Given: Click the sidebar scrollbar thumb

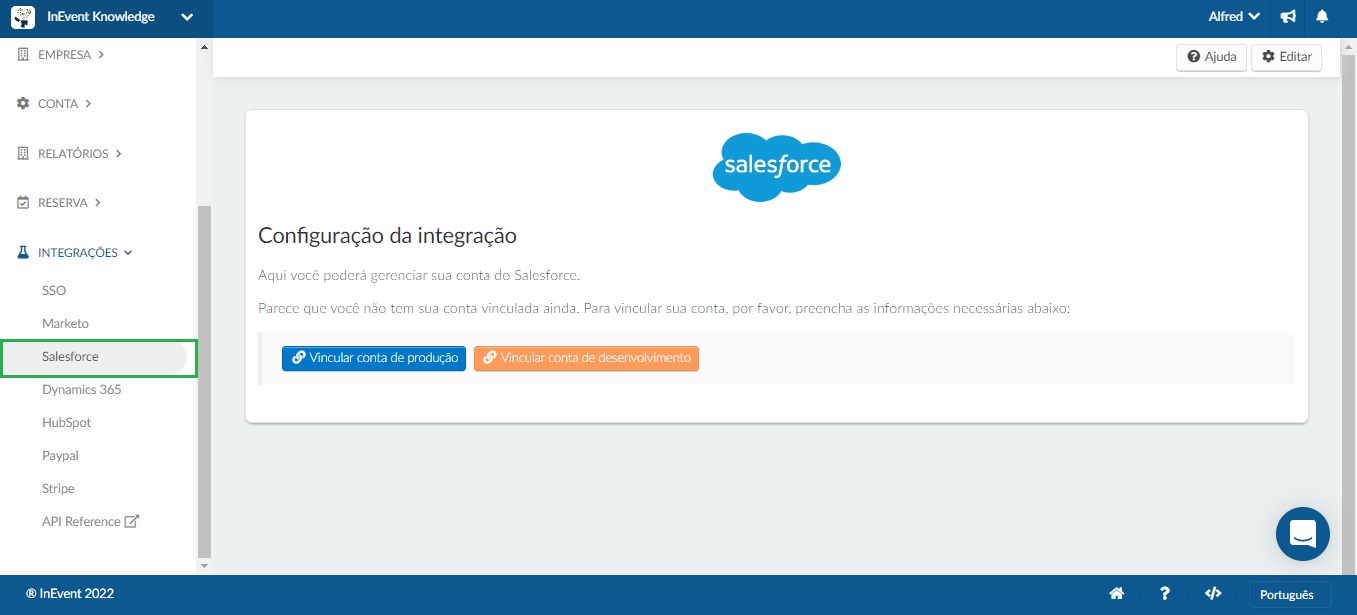Looking at the screenshot, I should click(205, 381).
